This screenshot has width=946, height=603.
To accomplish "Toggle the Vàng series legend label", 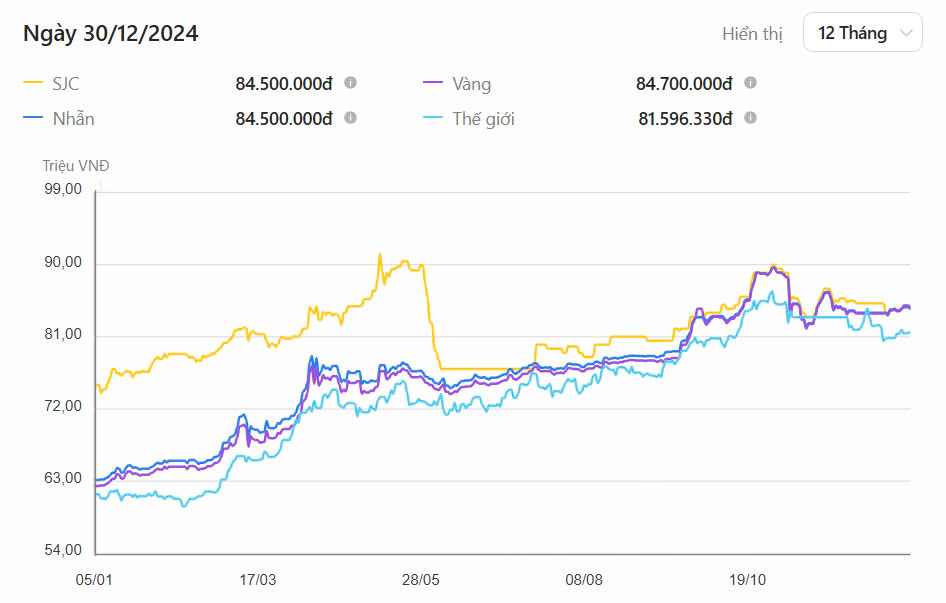I will click(471, 84).
